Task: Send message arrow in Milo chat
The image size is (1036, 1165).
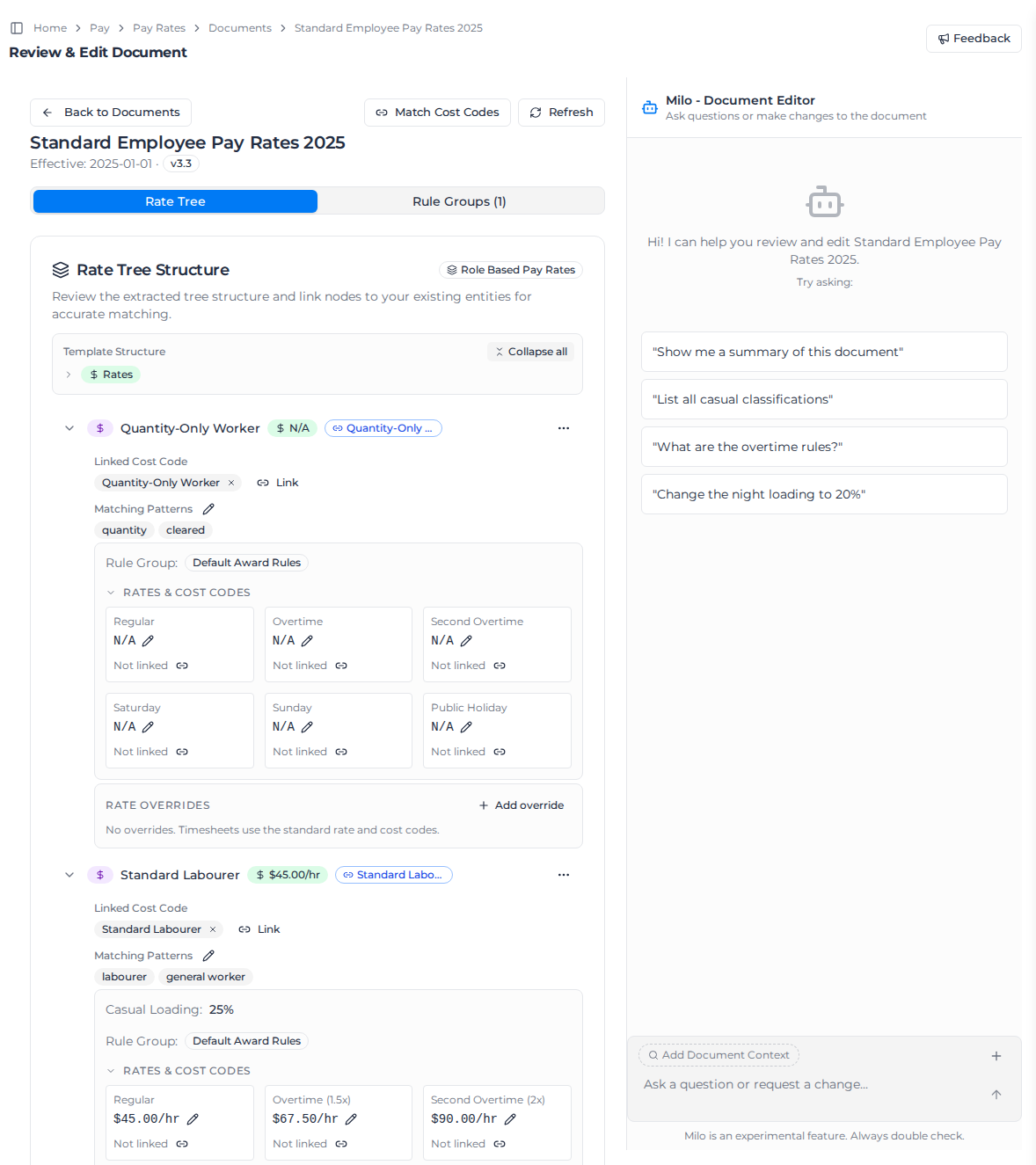Action: [x=996, y=1095]
